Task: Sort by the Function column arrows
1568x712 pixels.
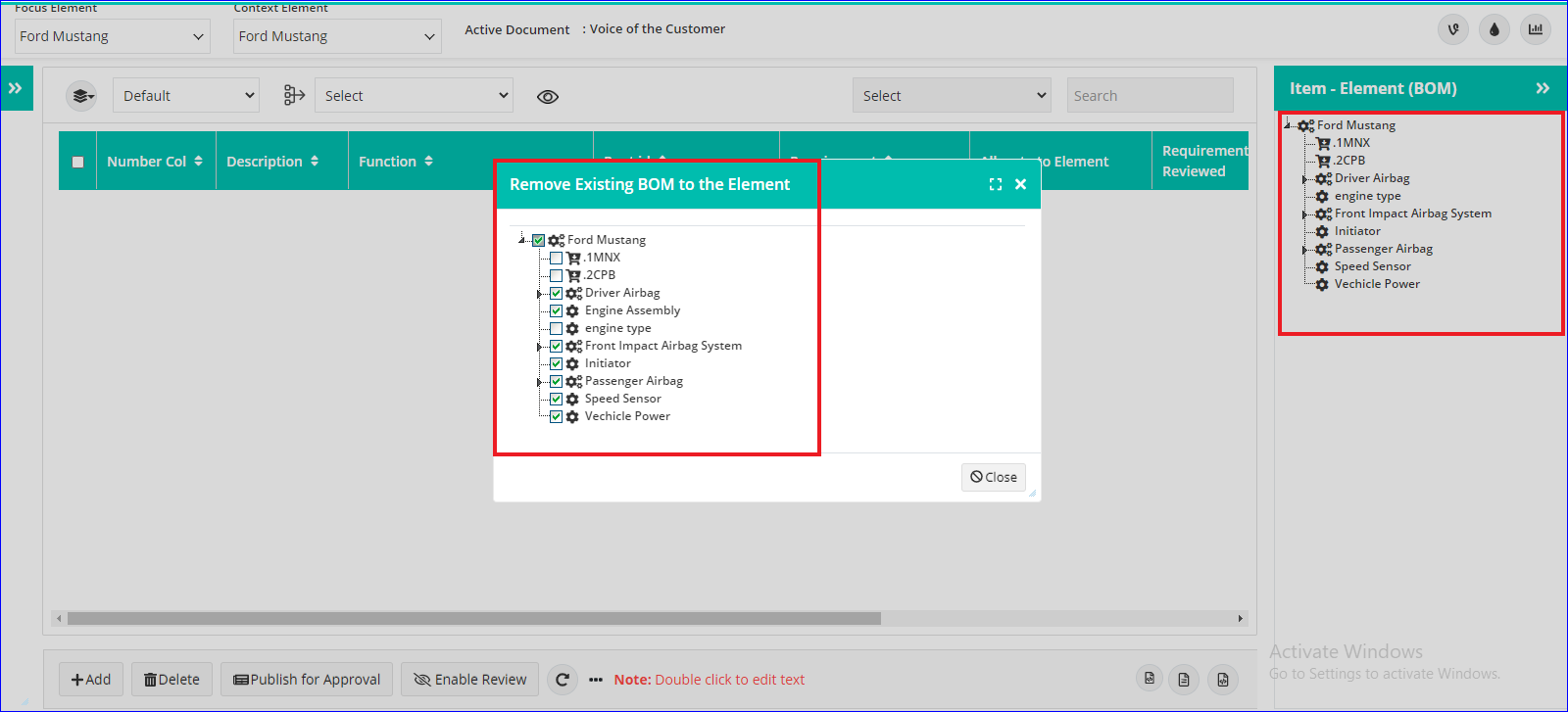Action: click(x=428, y=161)
